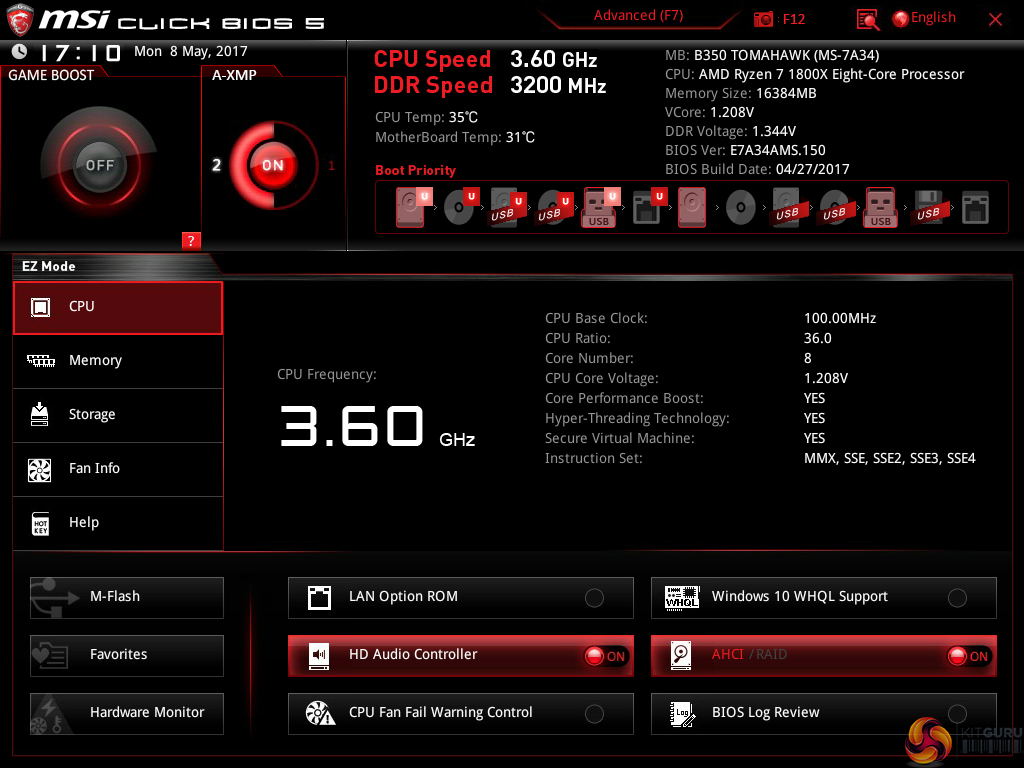
Task: Turn off the HD Audio Controller ON switch
Action: 605,656
